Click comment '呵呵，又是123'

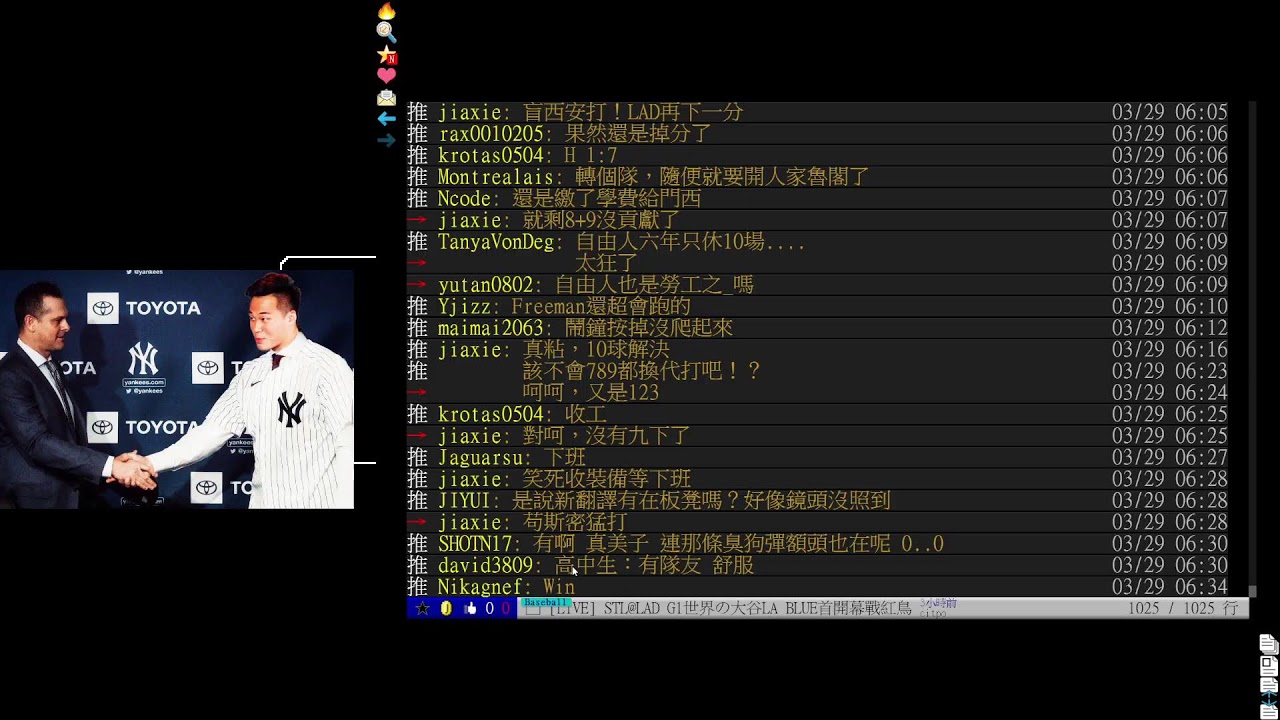[x=591, y=393]
